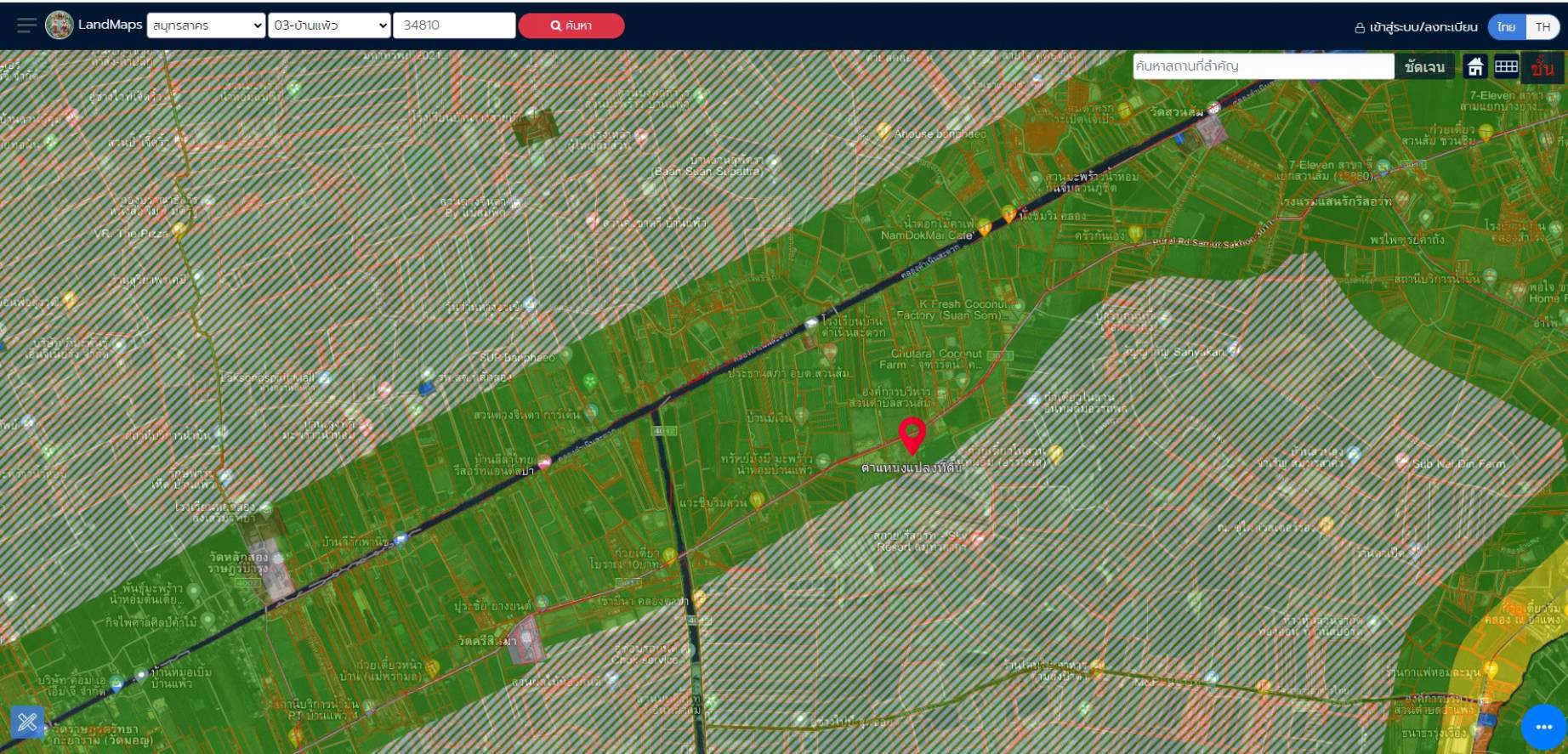This screenshot has width=1568, height=754.
Task: Open the grid table icon
Action: (1506, 66)
